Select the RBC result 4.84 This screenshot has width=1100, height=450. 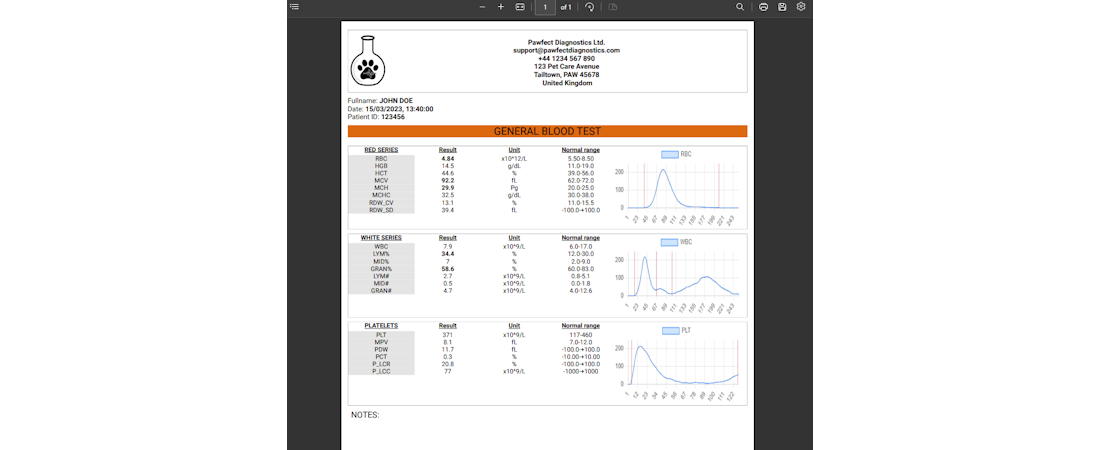tap(448, 159)
